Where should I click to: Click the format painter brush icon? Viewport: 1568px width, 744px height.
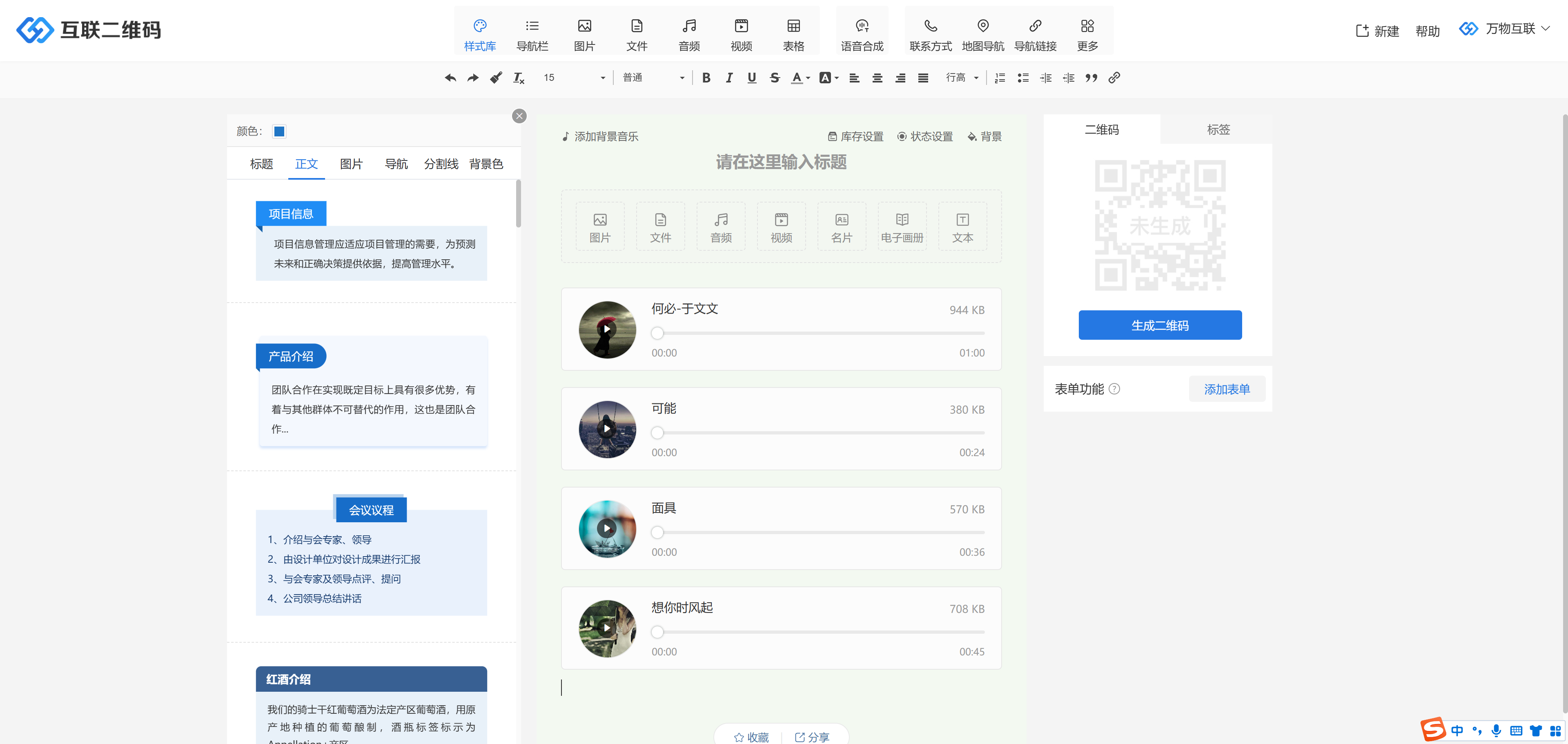point(496,78)
